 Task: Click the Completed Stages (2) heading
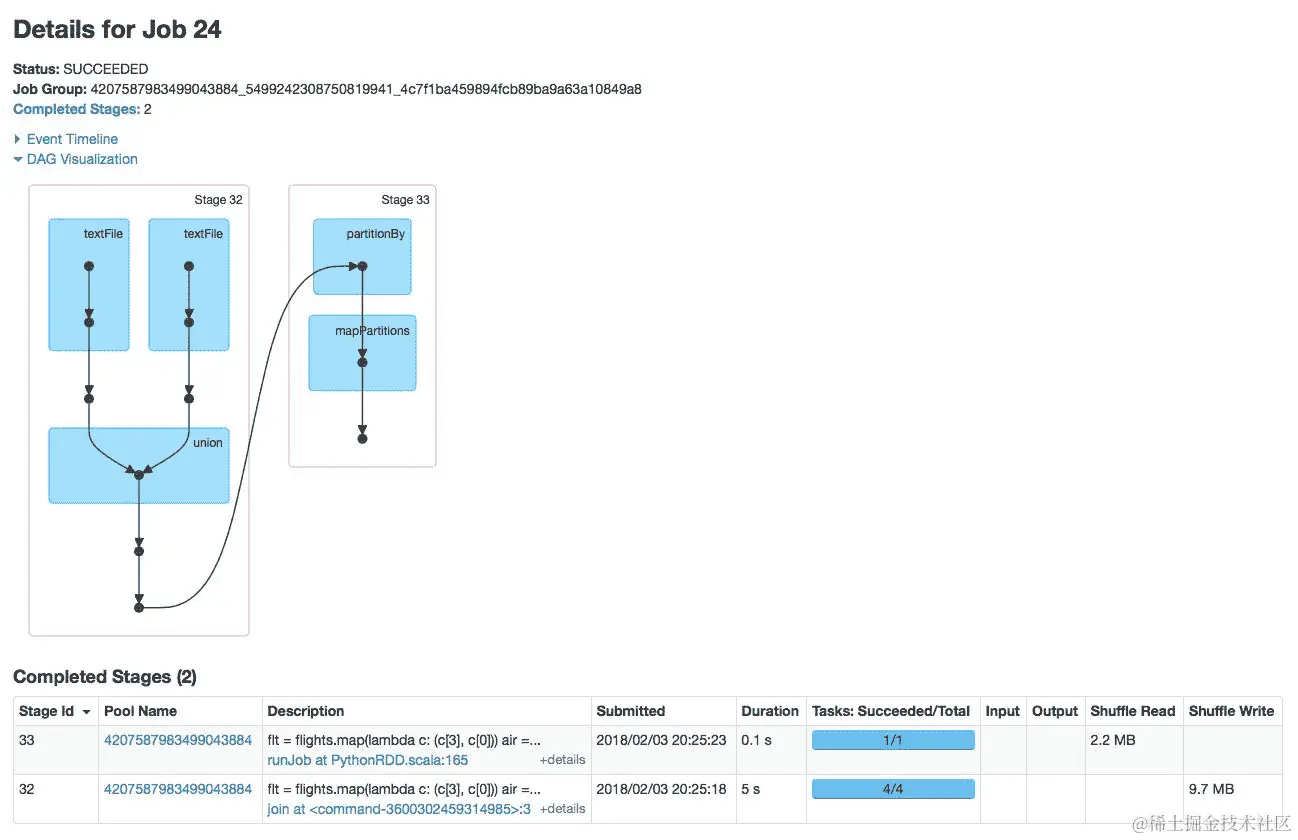pos(105,677)
